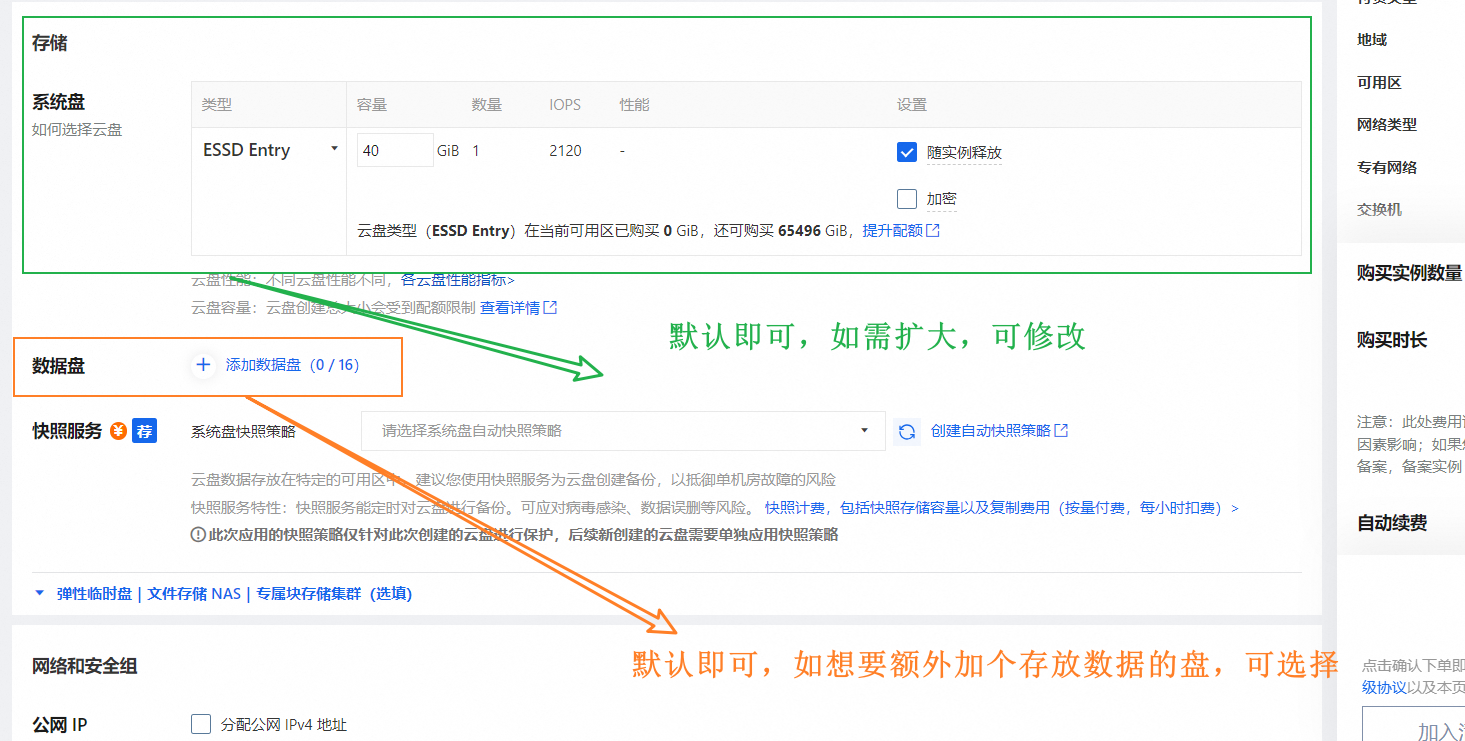Screen dimensions: 1465x741
Task: Click 如何选择云盘 help link
Action: [77, 129]
